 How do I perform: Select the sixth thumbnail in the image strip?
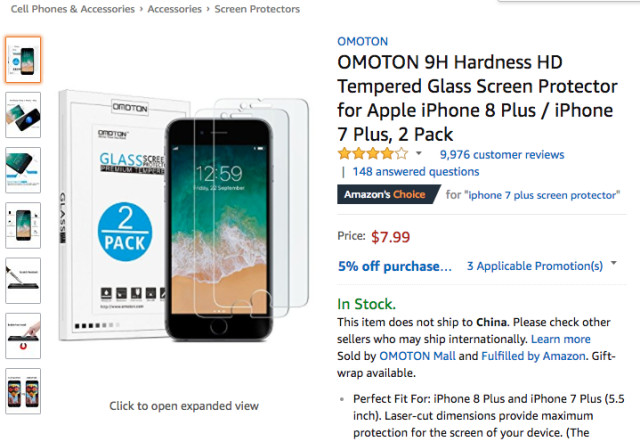tap(23, 335)
